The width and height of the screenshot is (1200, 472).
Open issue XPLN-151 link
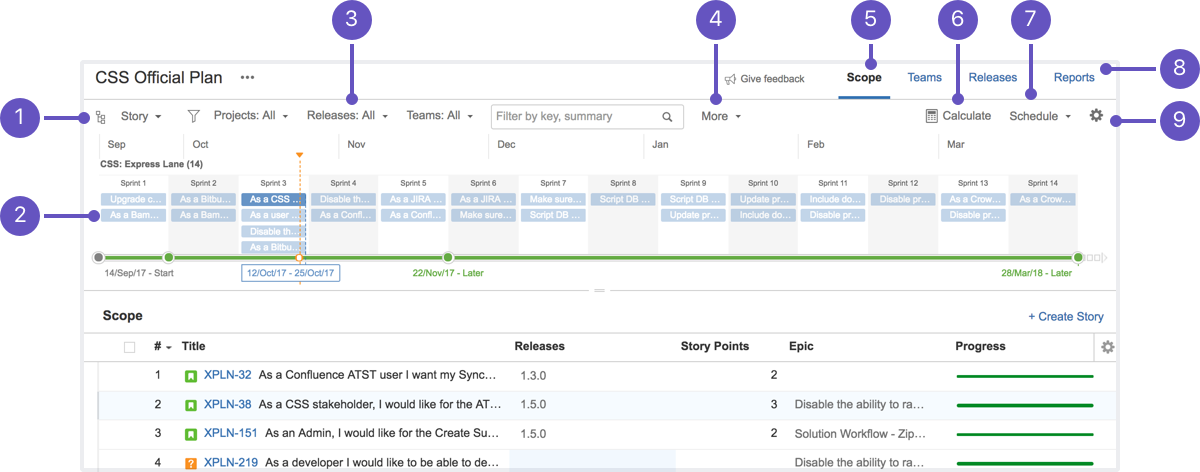pyautogui.click(x=231, y=433)
